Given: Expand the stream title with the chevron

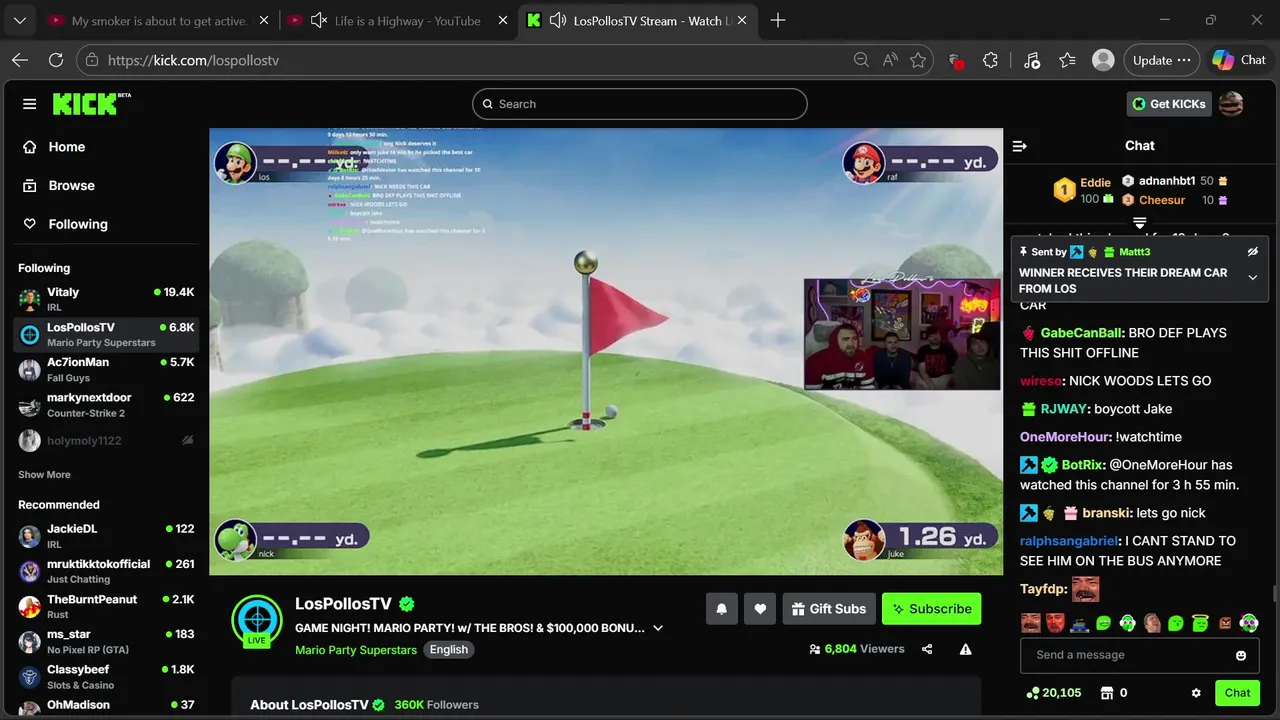Looking at the screenshot, I should 658,628.
